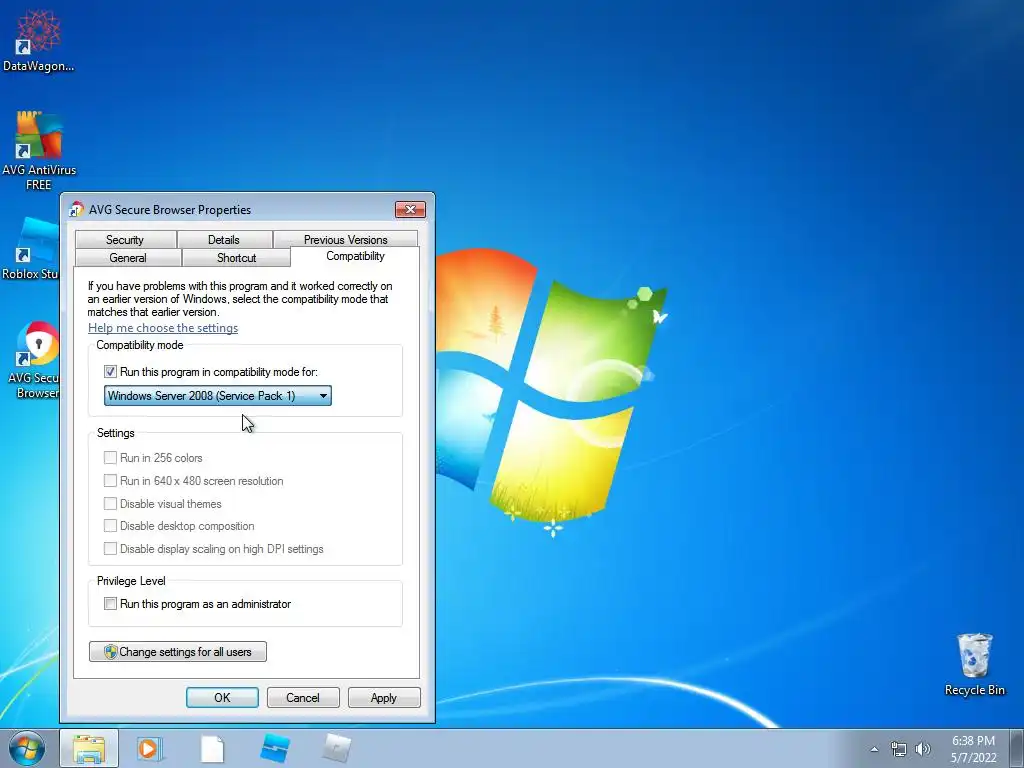Toggle Disable desktop composition checkbox
The image size is (1024, 768).
pyautogui.click(x=110, y=526)
